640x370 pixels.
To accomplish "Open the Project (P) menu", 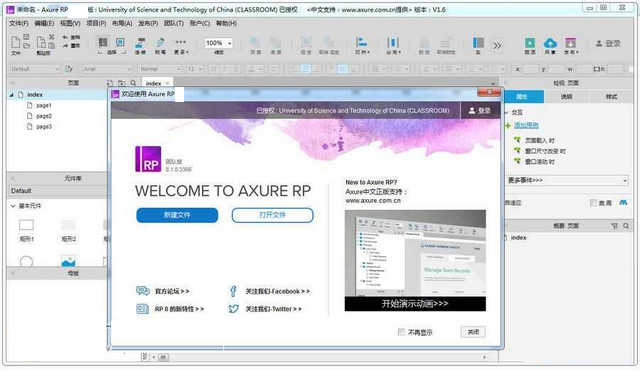I will 96,23.
